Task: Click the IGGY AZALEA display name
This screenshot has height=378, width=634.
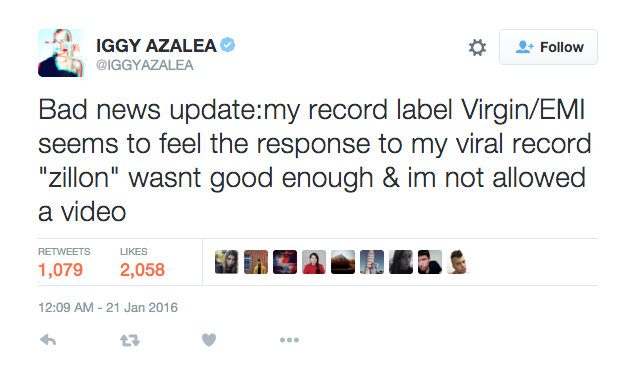Action: (x=156, y=45)
